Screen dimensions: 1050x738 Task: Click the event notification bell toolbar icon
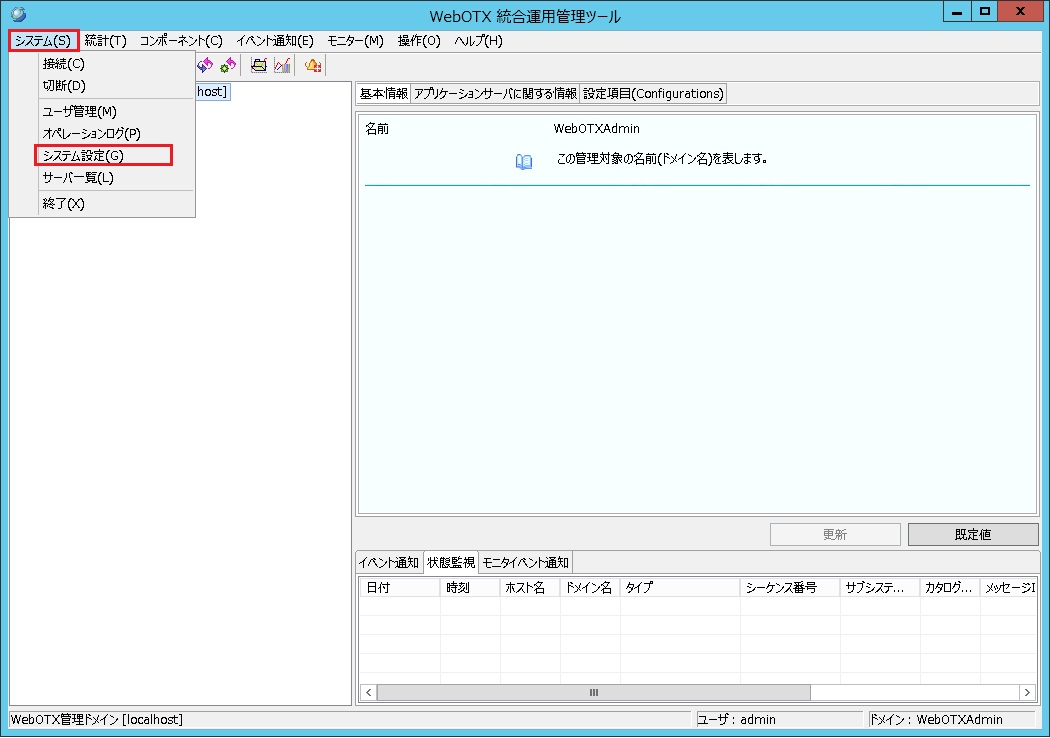click(x=312, y=65)
